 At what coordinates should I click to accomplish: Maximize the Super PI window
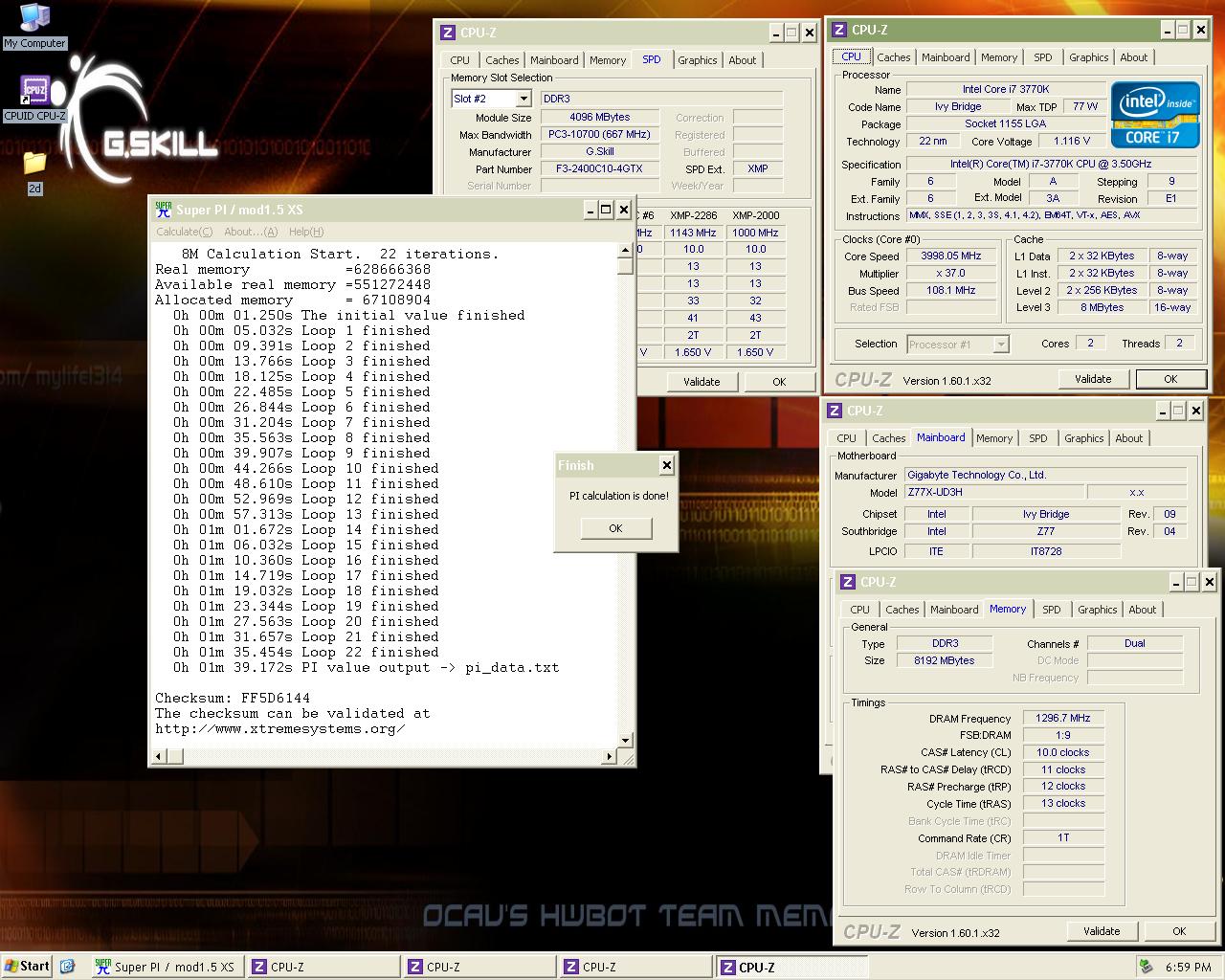[x=606, y=210]
